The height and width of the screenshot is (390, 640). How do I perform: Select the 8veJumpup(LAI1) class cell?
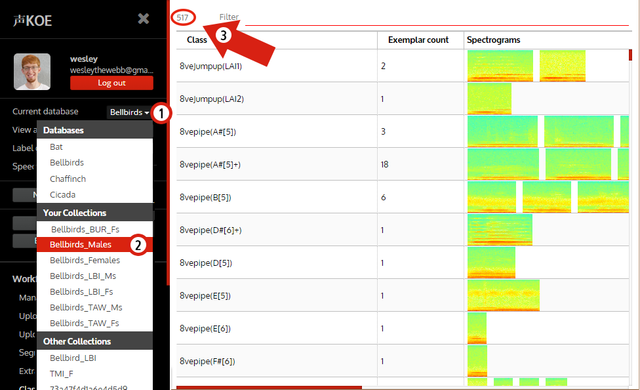[x=277, y=66]
